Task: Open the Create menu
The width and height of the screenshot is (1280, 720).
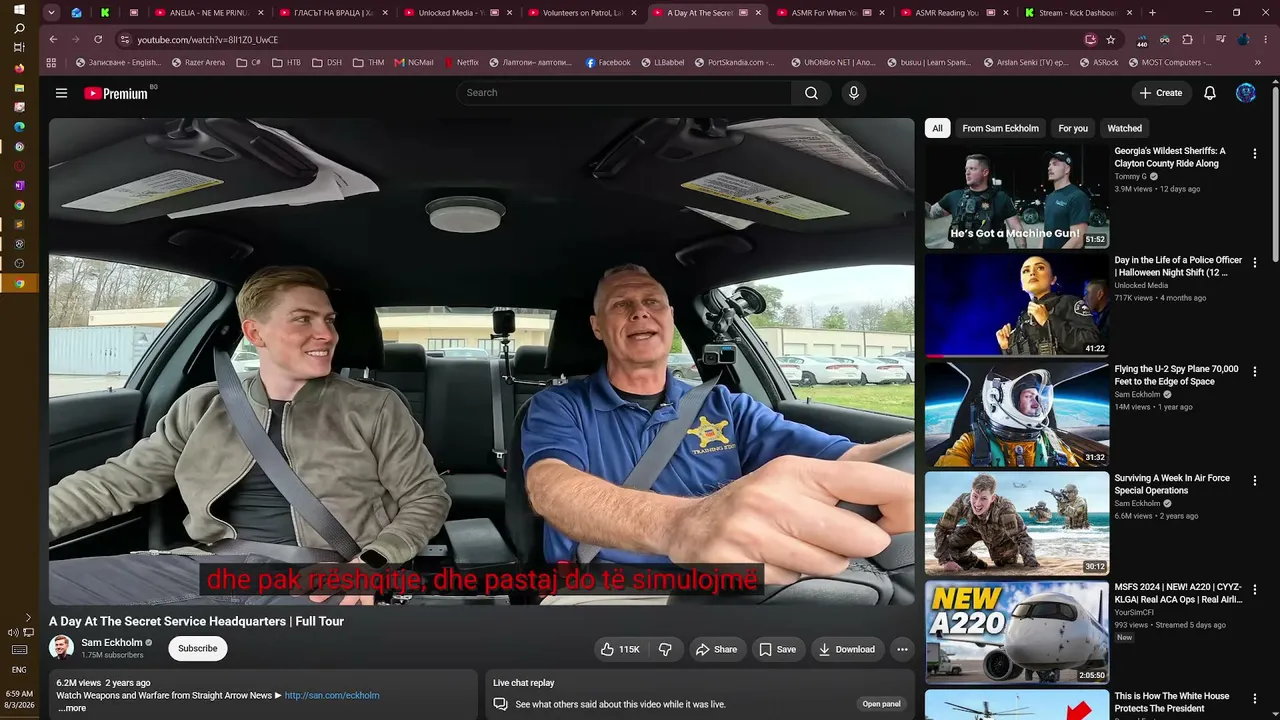Action: [1160, 93]
